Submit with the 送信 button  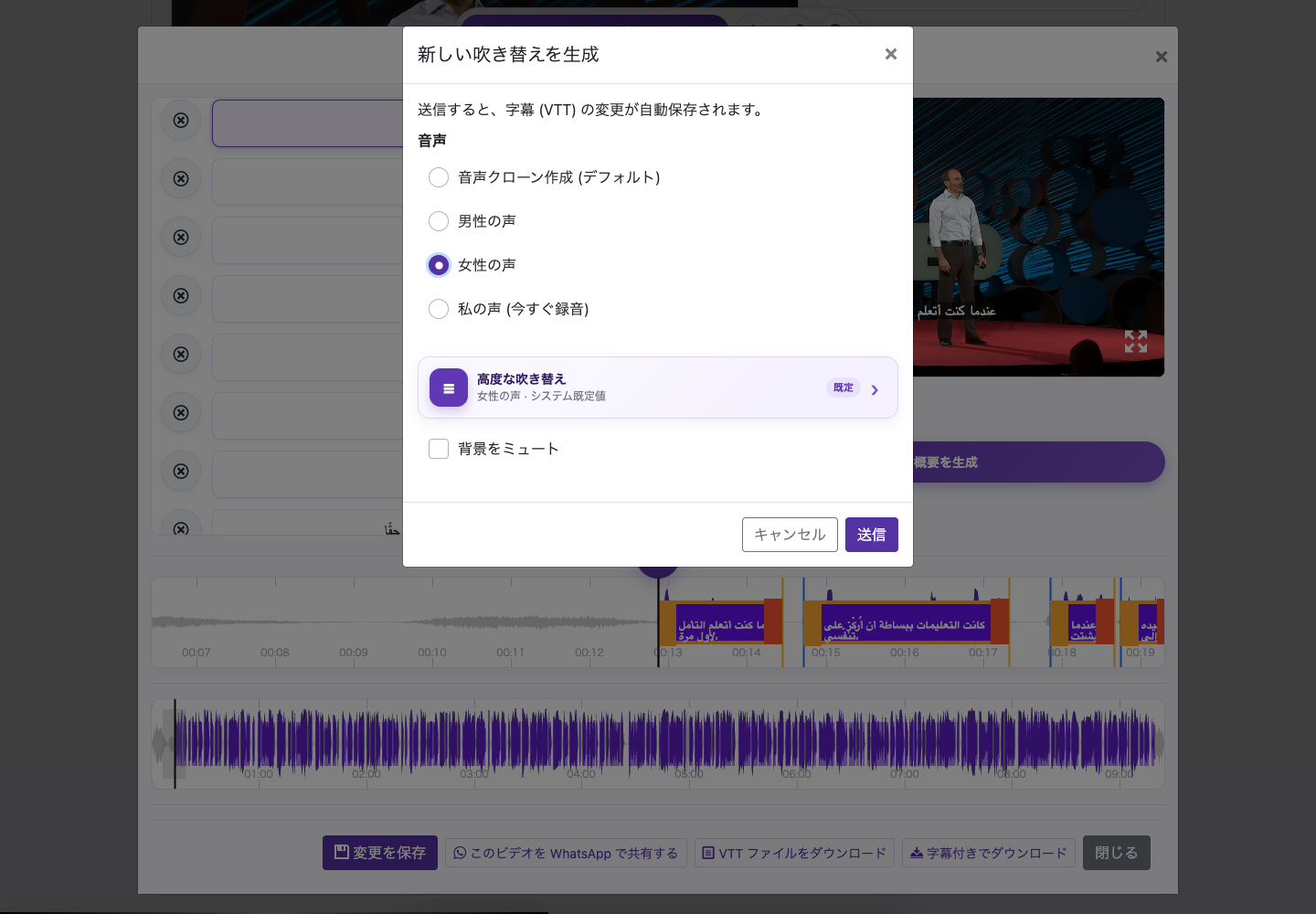872,535
